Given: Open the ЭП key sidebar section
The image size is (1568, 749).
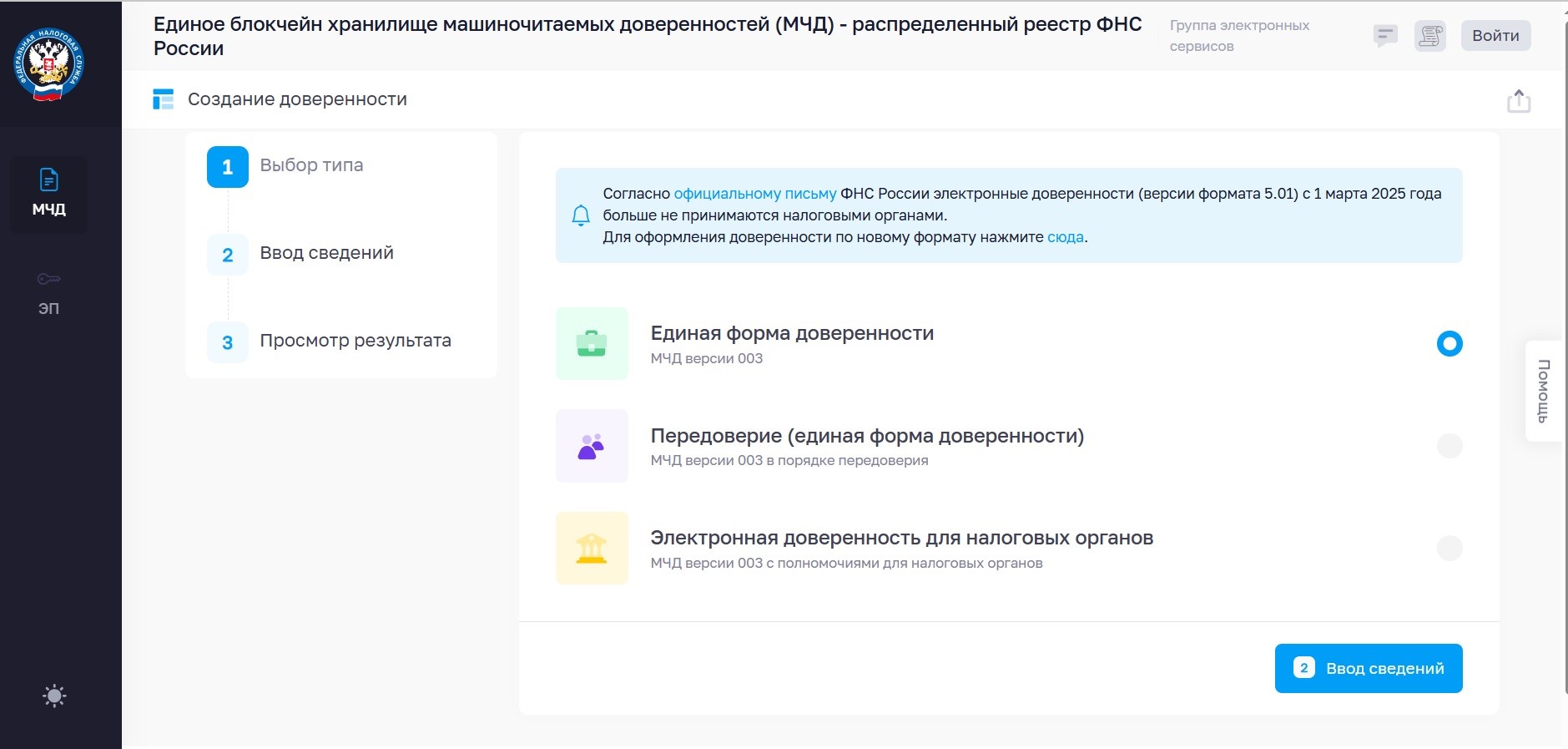Looking at the screenshot, I should click(x=49, y=292).
